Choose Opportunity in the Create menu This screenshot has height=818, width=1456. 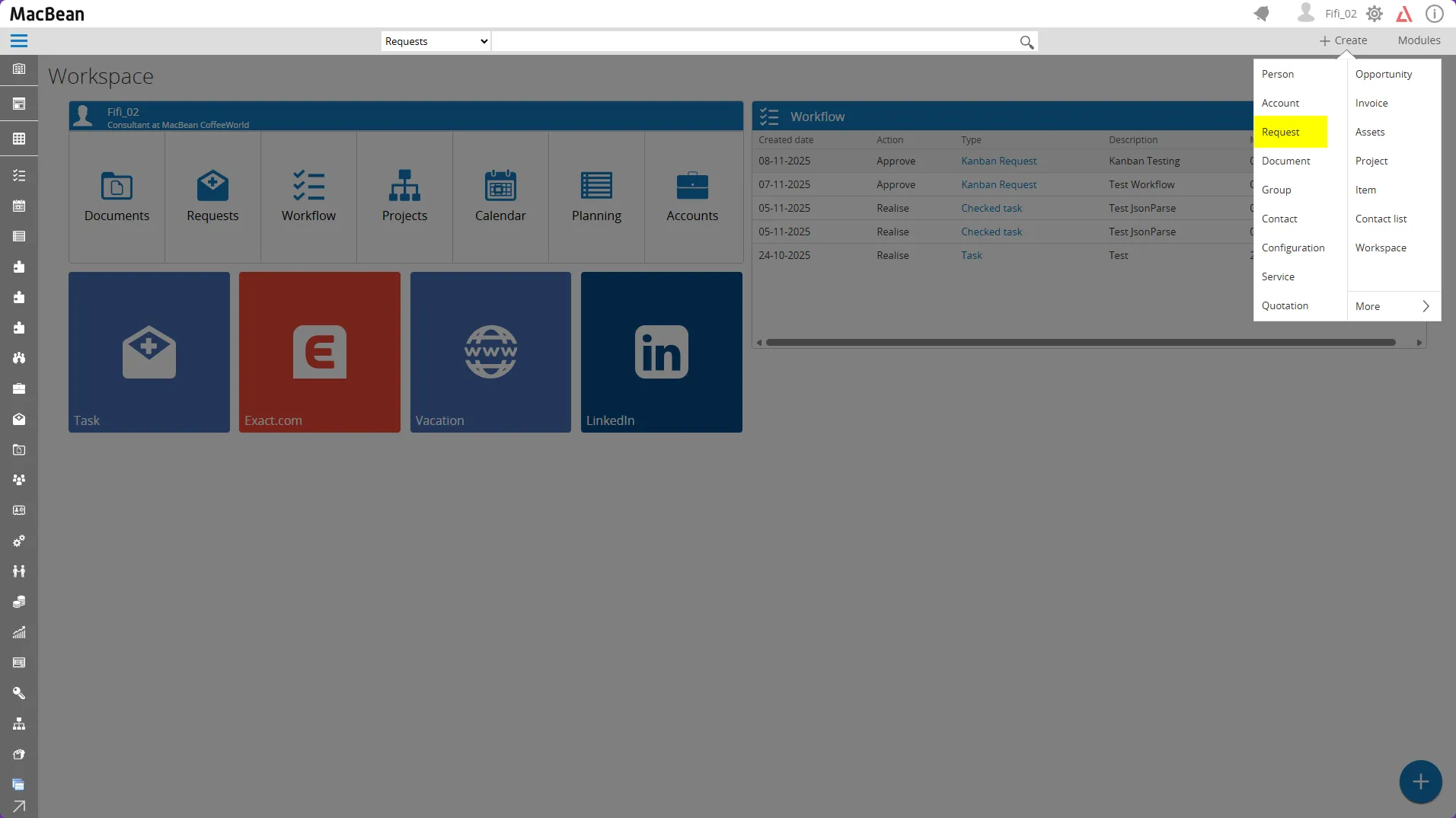coord(1384,74)
